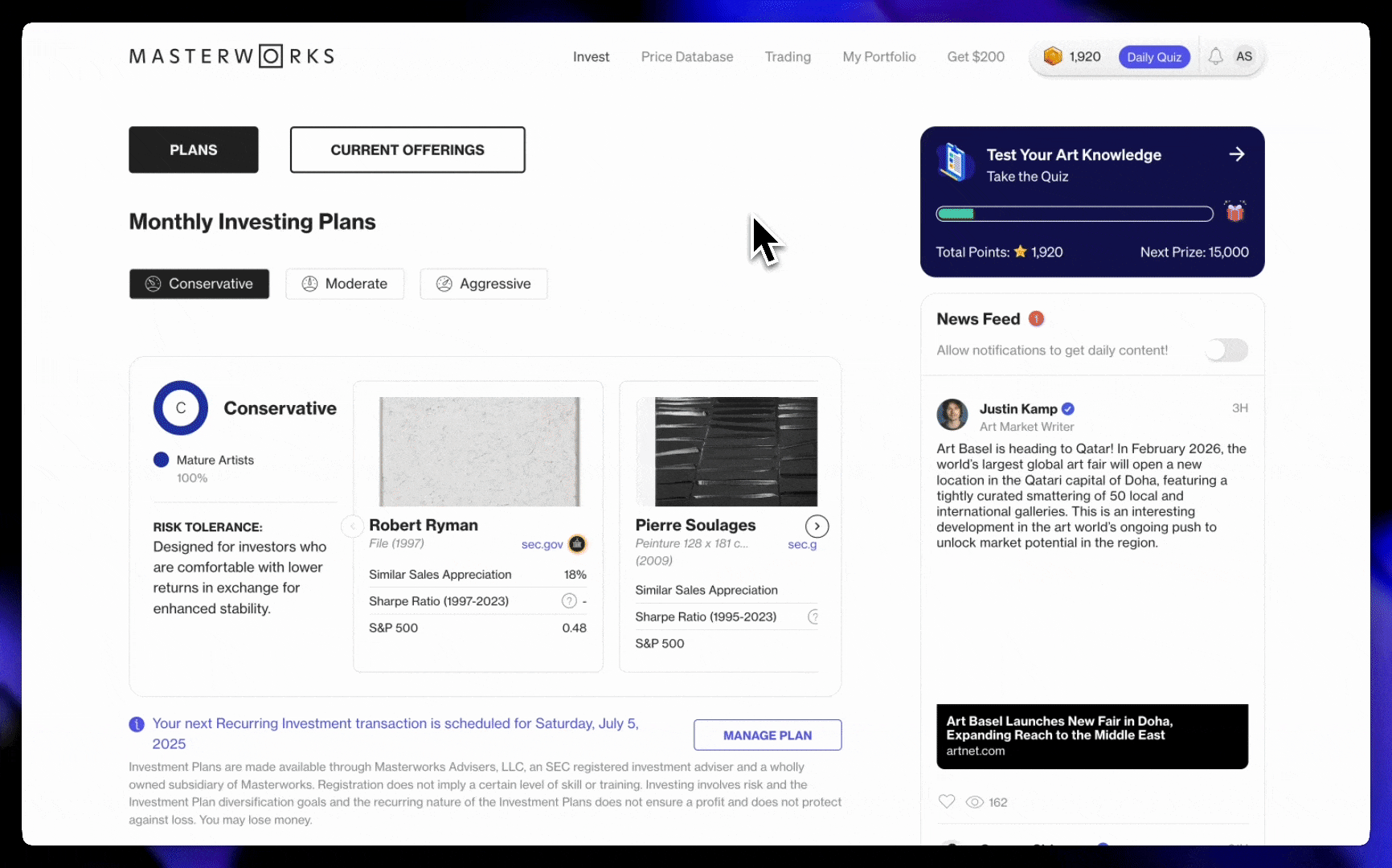Click the Sharpe Ratio (1995-2023) help icon

coord(813,616)
